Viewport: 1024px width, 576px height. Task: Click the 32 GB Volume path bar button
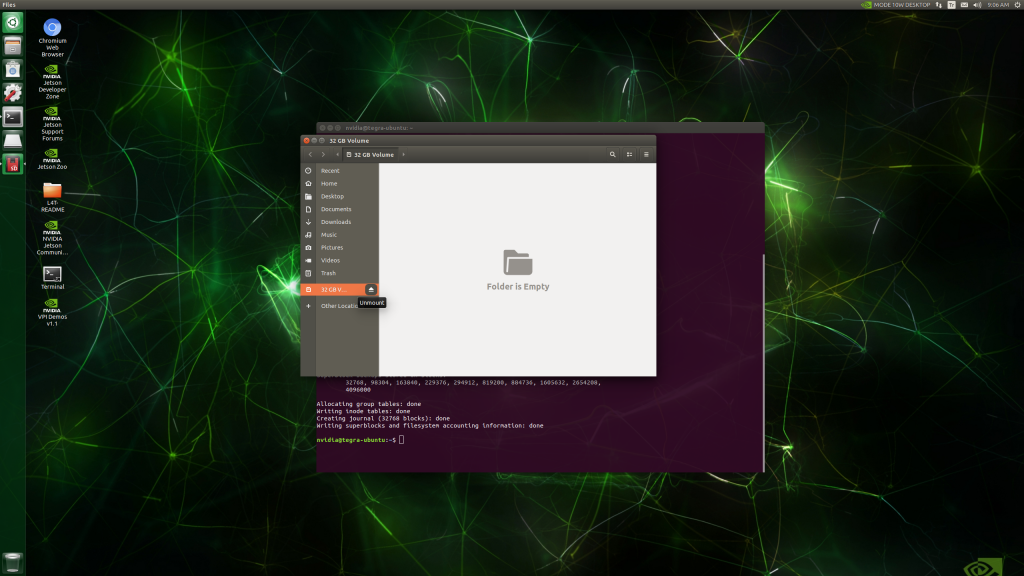pos(371,155)
